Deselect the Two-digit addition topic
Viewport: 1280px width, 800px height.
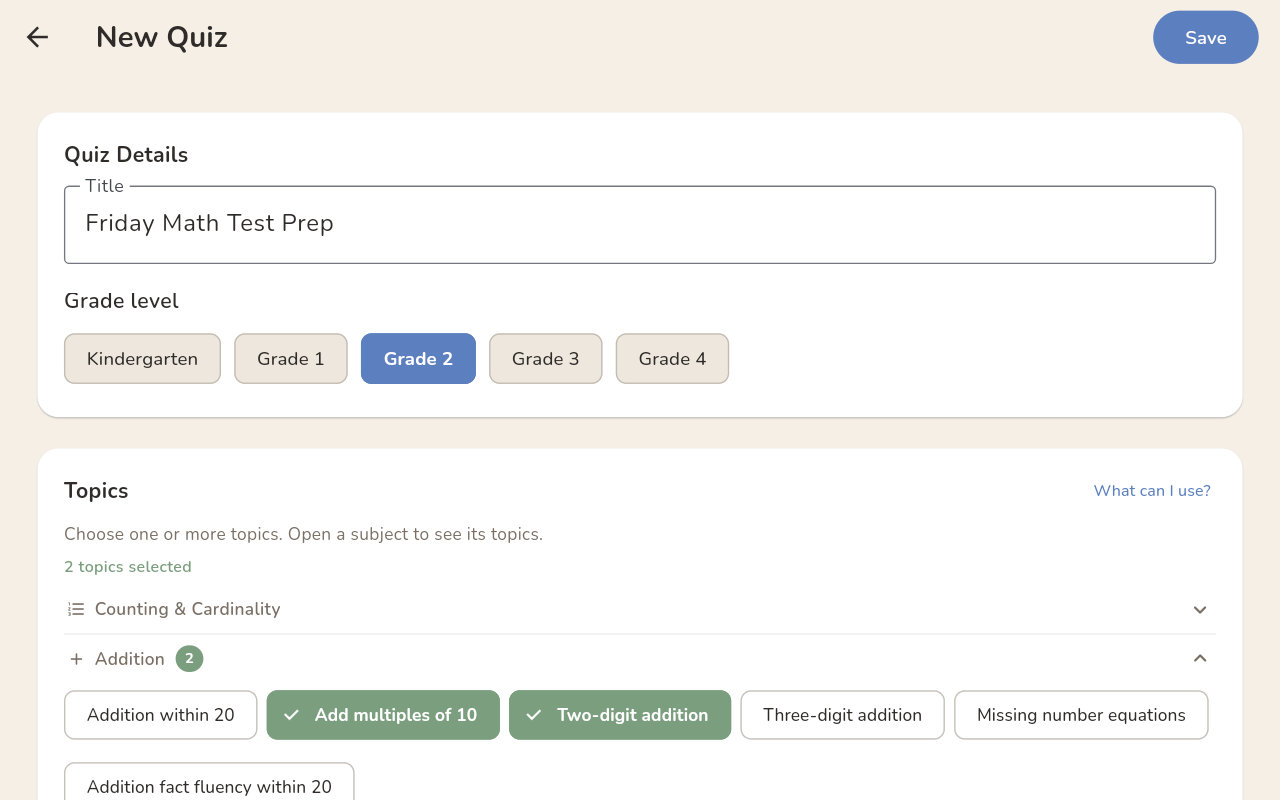620,715
